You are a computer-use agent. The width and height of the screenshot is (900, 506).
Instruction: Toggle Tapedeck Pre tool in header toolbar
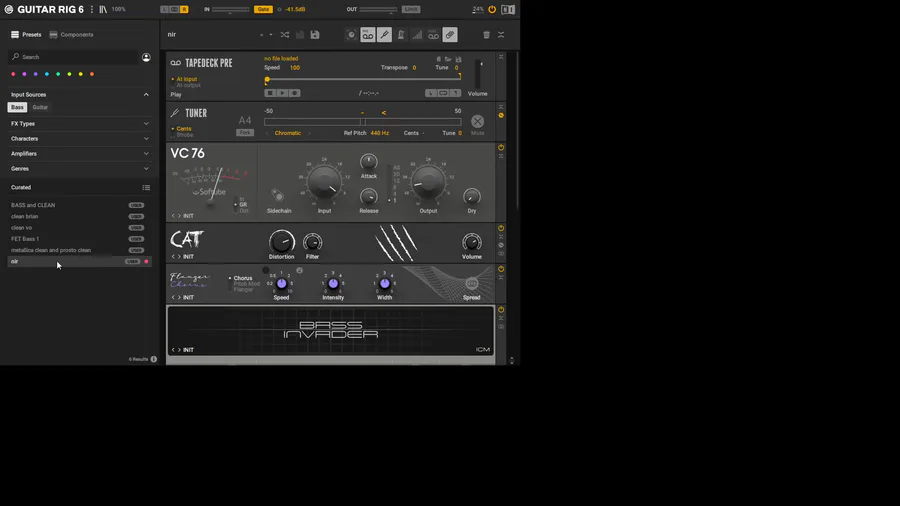click(x=368, y=35)
